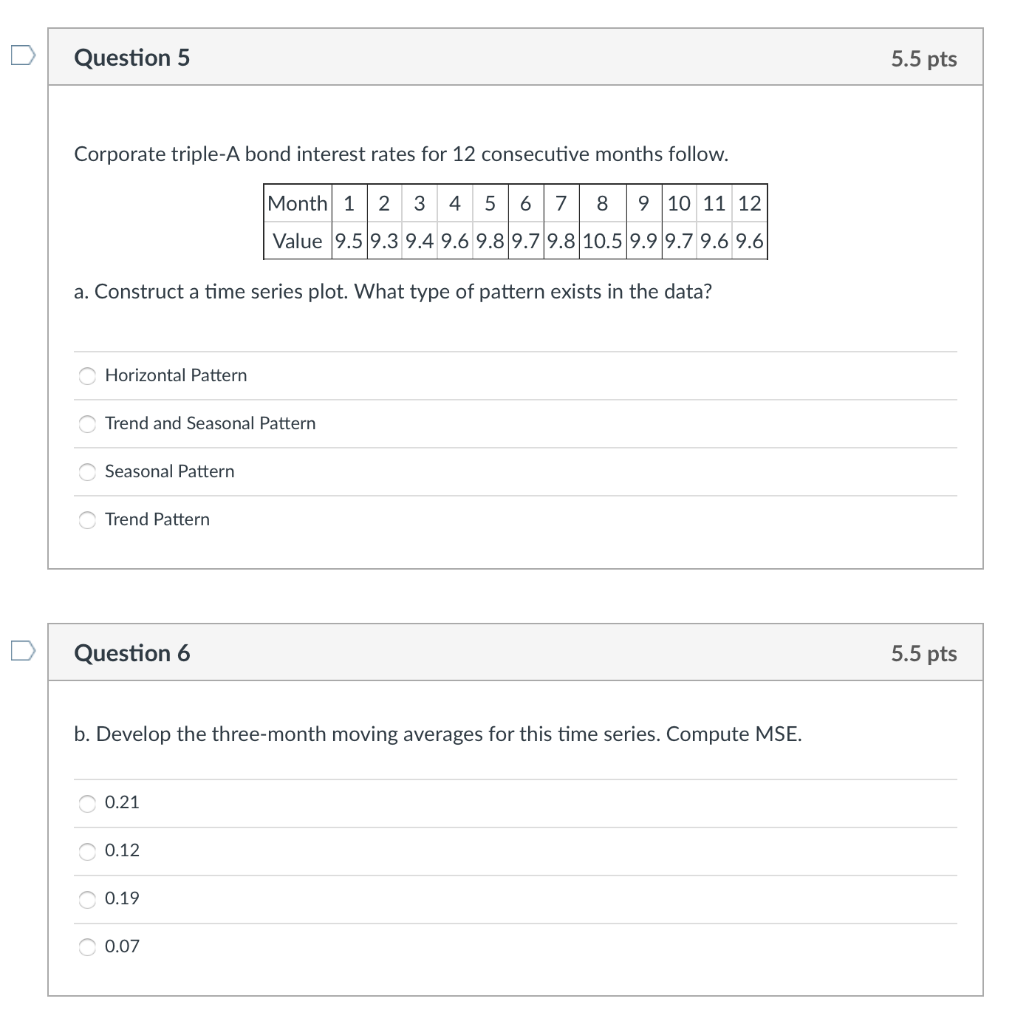The height and width of the screenshot is (1024, 1012).
Task: Click the Month header cell in the table
Action: (x=297, y=203)
